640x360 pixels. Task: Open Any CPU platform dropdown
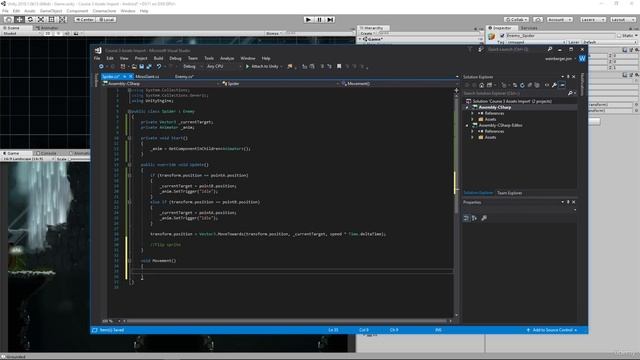point(223,67)
